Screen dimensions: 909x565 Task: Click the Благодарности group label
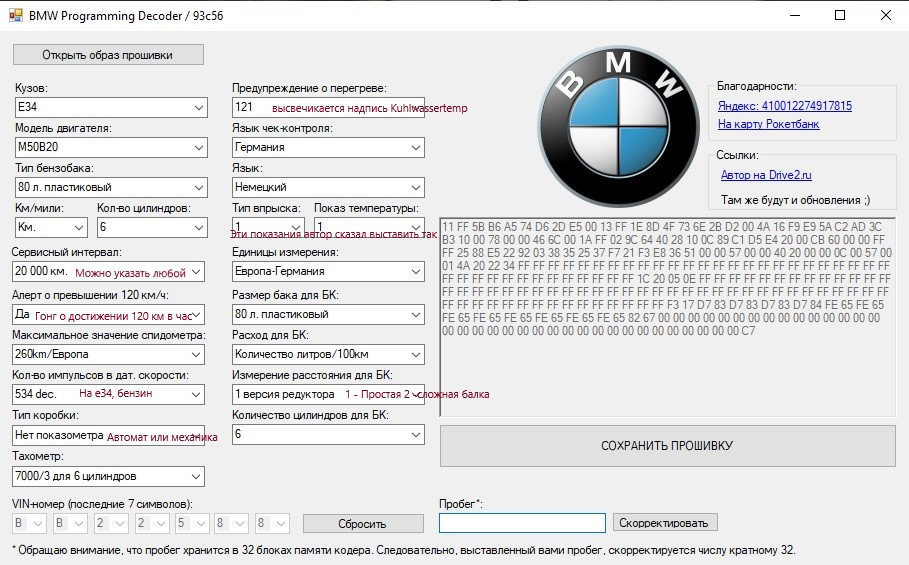tap(757, 86)
